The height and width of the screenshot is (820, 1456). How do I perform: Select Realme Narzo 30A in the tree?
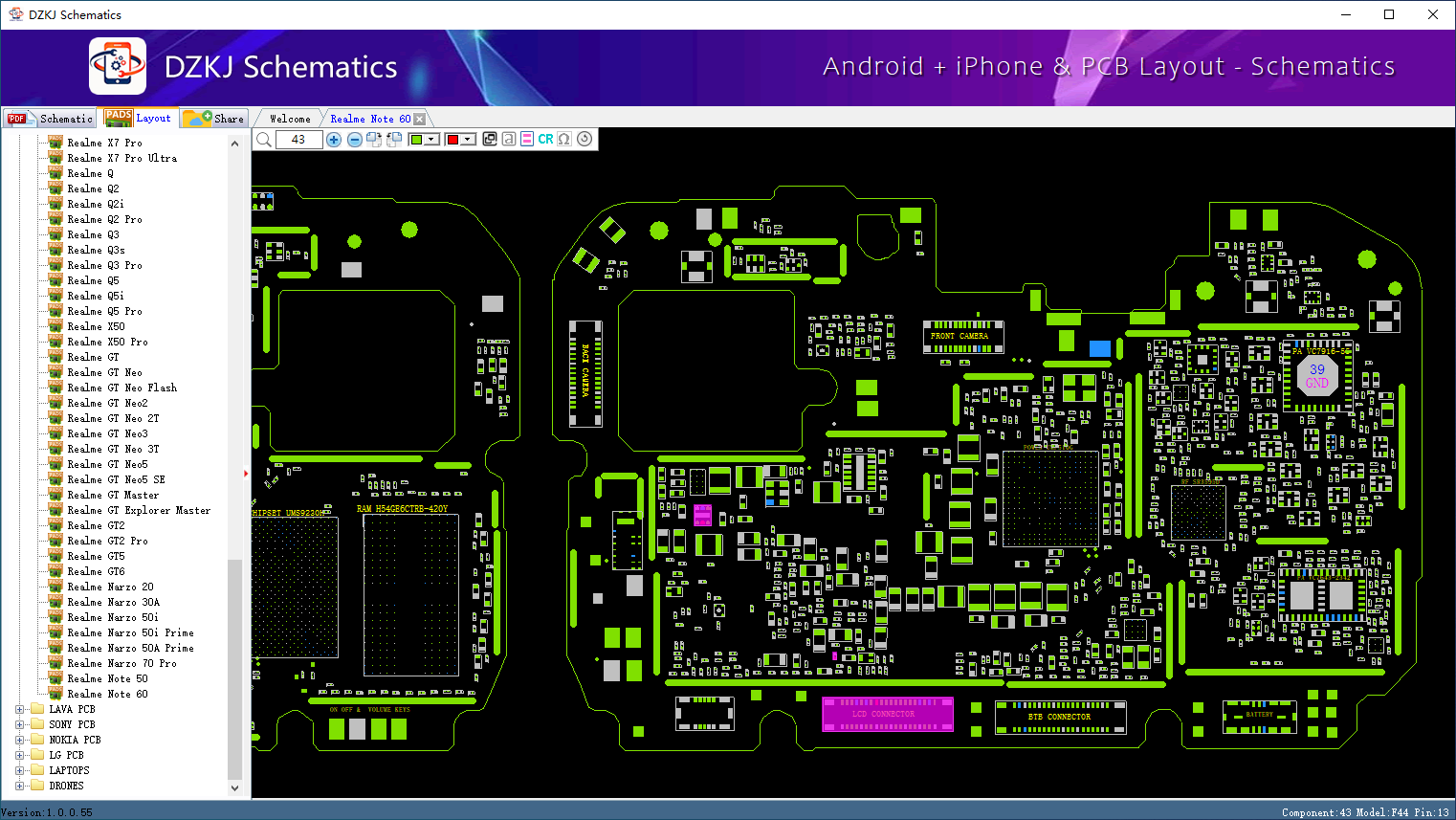113,602
